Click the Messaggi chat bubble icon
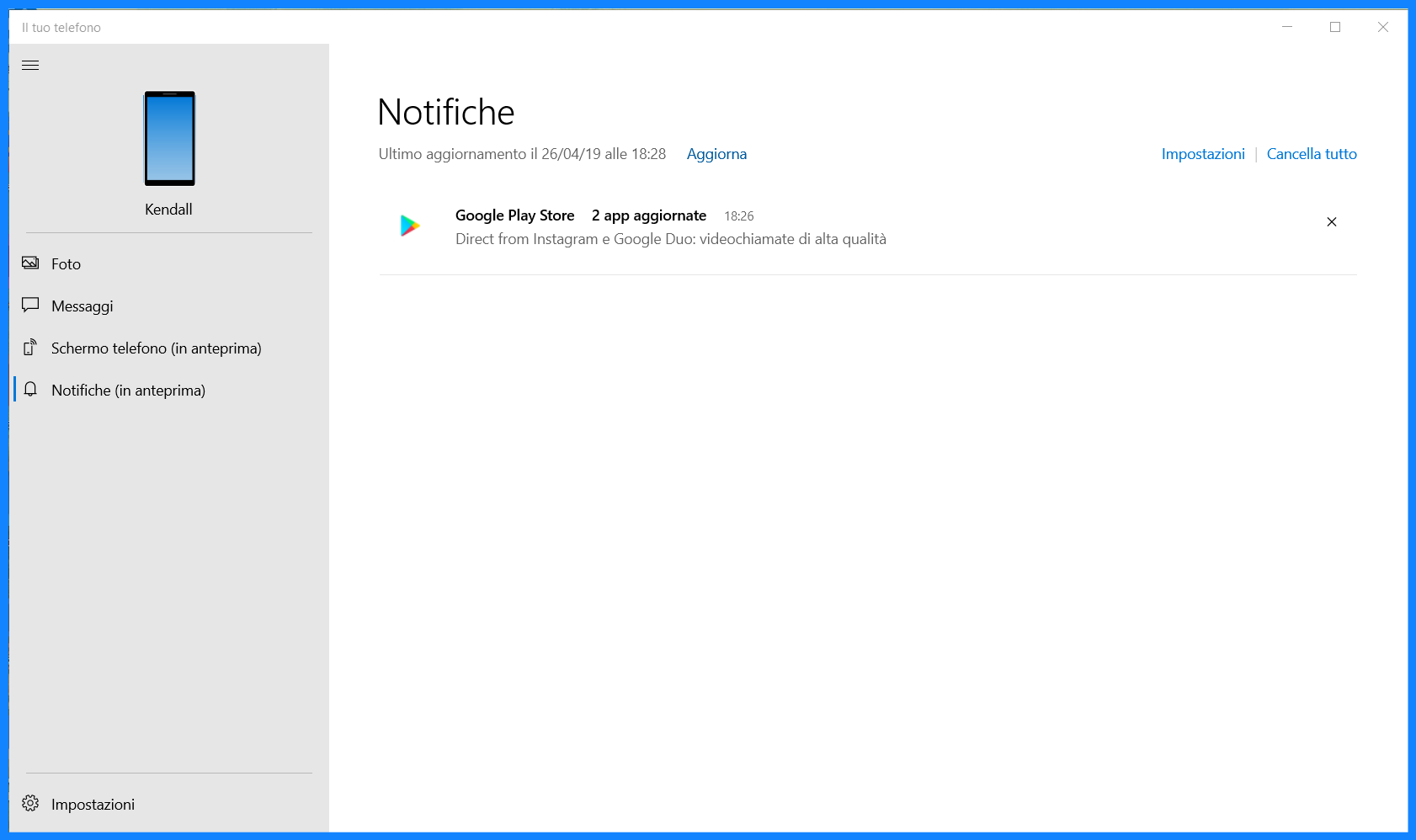This screenshot has height=840, width=1416. [30, 305]
